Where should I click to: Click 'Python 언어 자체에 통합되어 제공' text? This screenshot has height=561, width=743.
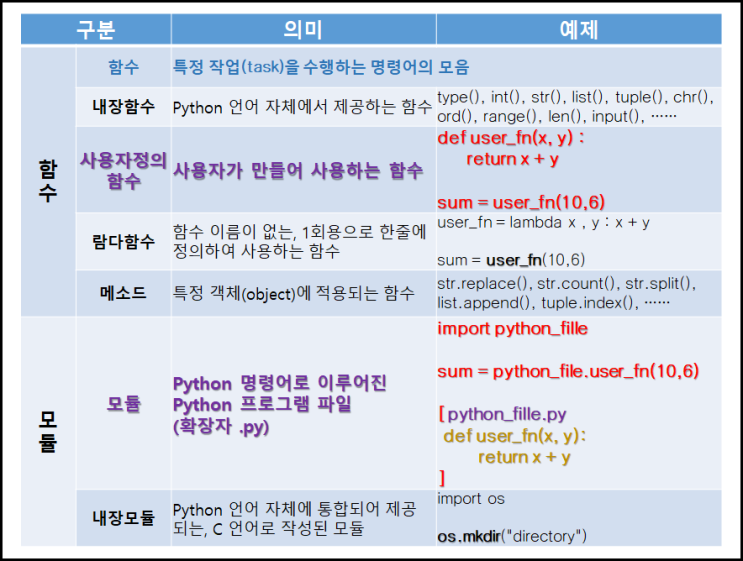(295, 509)
